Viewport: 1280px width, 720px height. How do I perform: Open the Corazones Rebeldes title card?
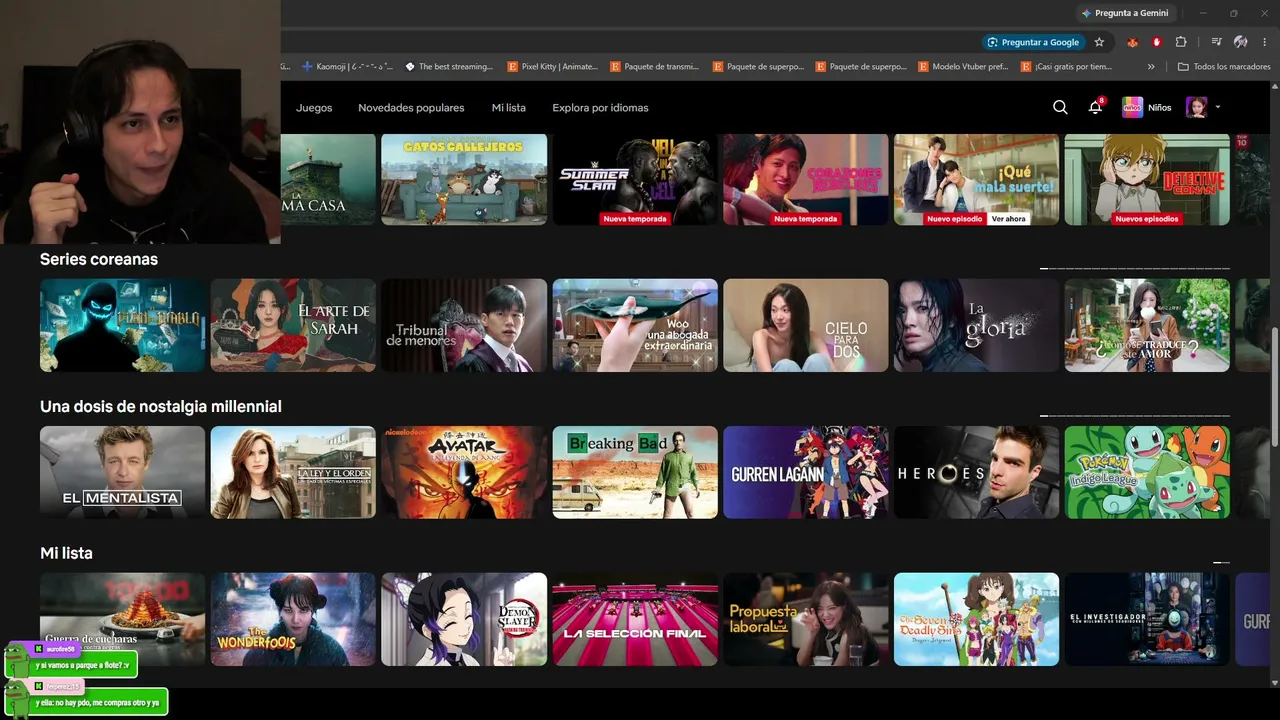806,179
